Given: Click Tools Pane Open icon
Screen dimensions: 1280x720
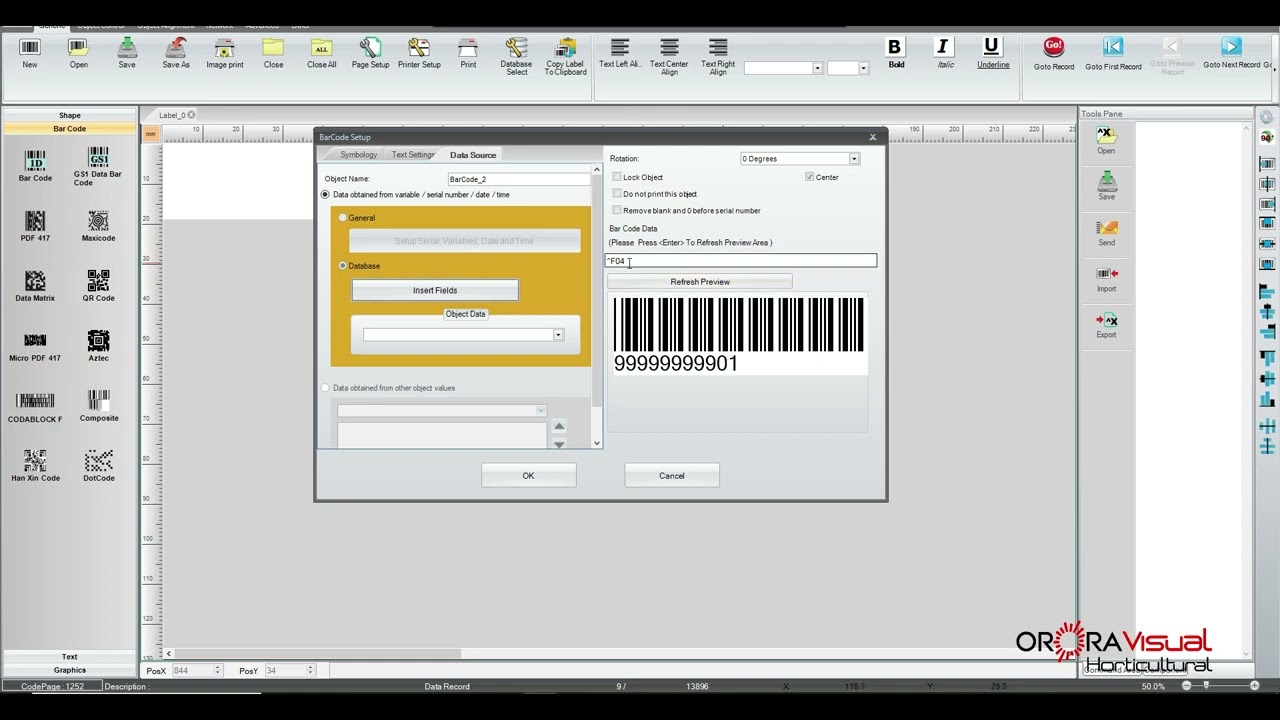Looking at the screenshot, I should coord(1106,140).
